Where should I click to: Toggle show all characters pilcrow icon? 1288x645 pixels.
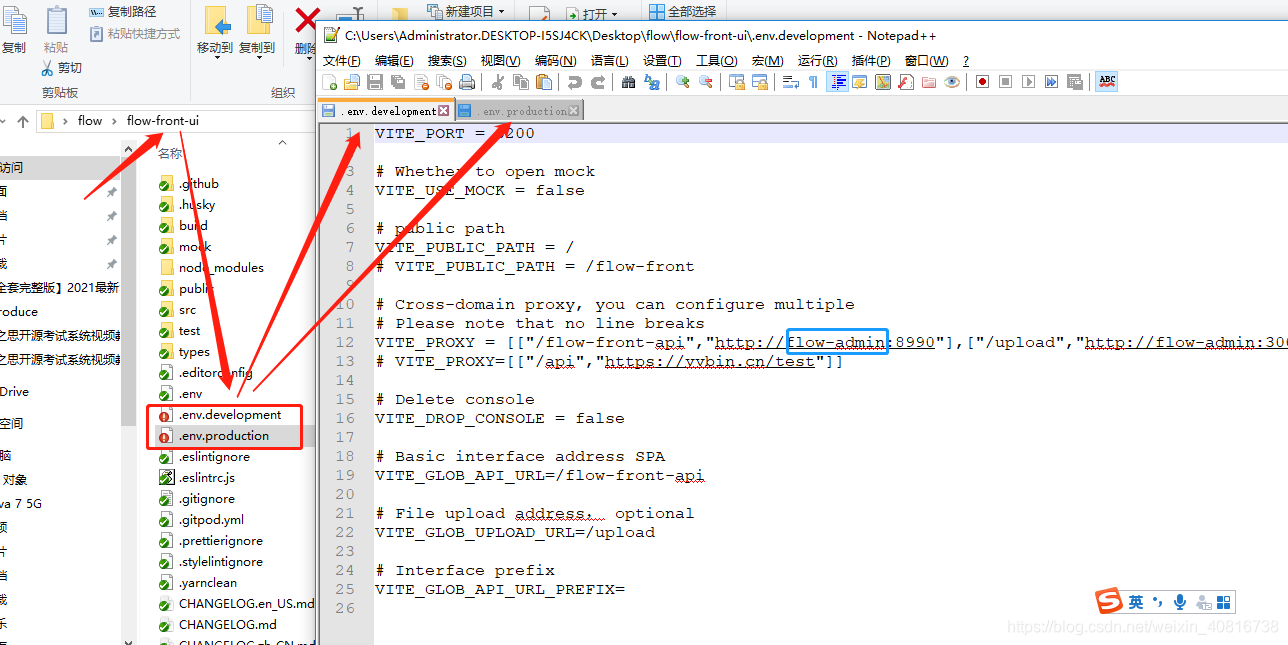coord(813,82)
